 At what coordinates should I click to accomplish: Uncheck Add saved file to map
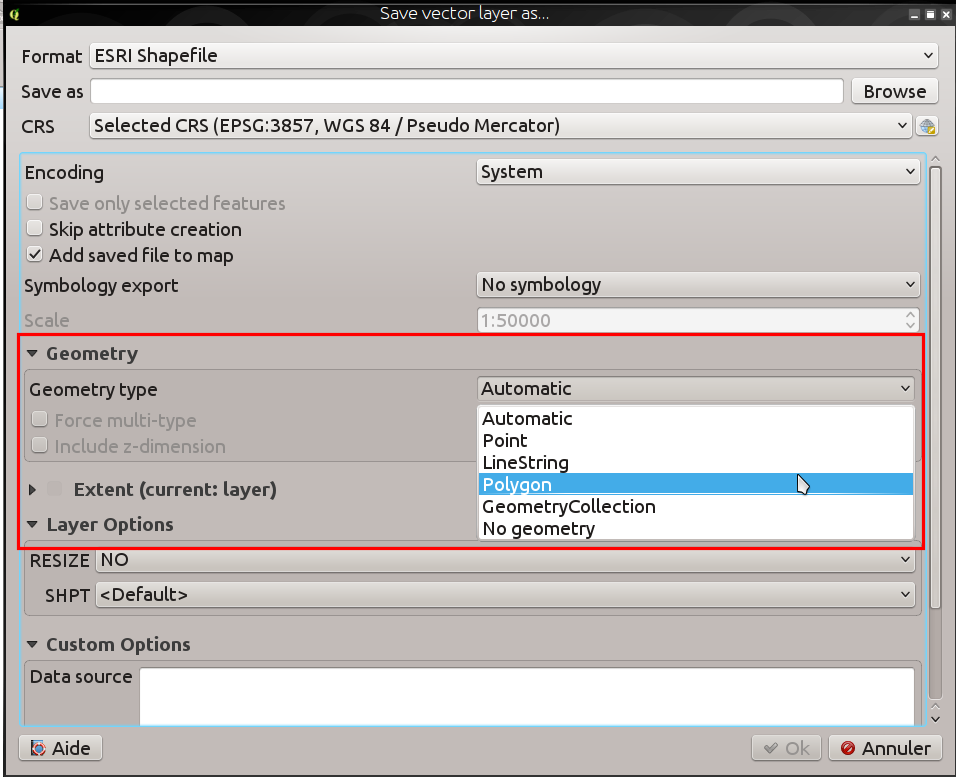pos(35,254)
